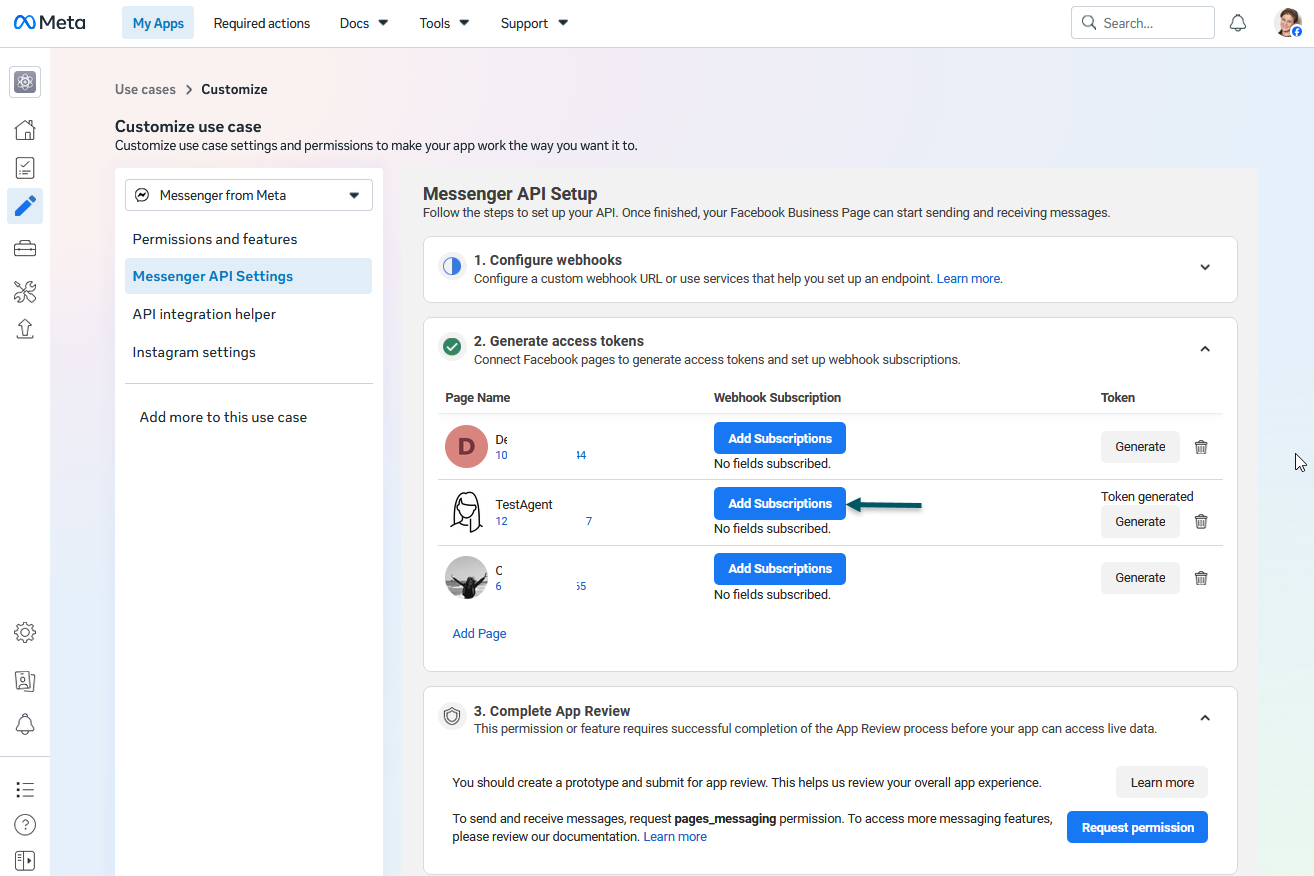This screenshot has width=1314, height=876.
Task: Click the gray Learn more button
Action: (1162, 782)
